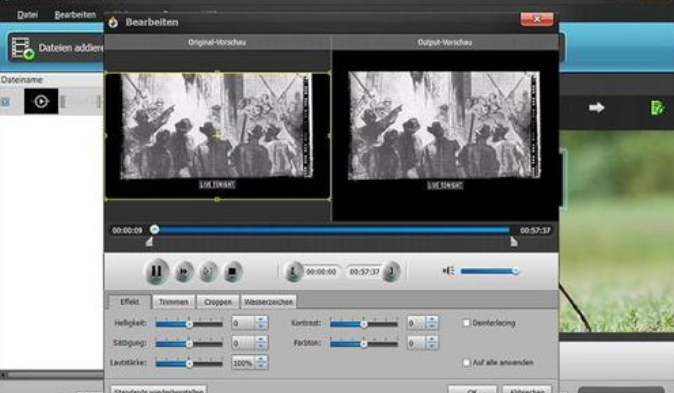Viewport: 674px width, 393px height.
Task: Mute audio with the speaker icon
Action: 448,271
